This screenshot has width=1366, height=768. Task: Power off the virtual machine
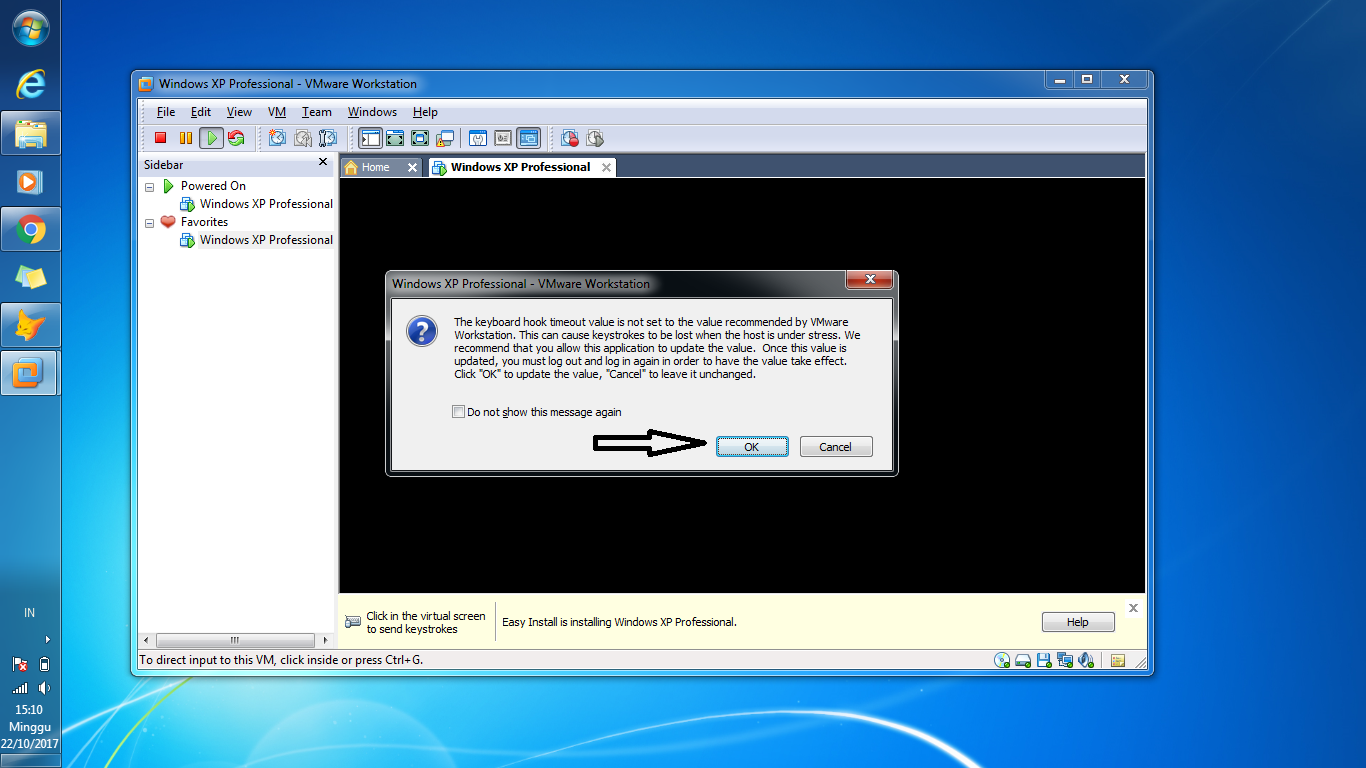pos(161,138)
